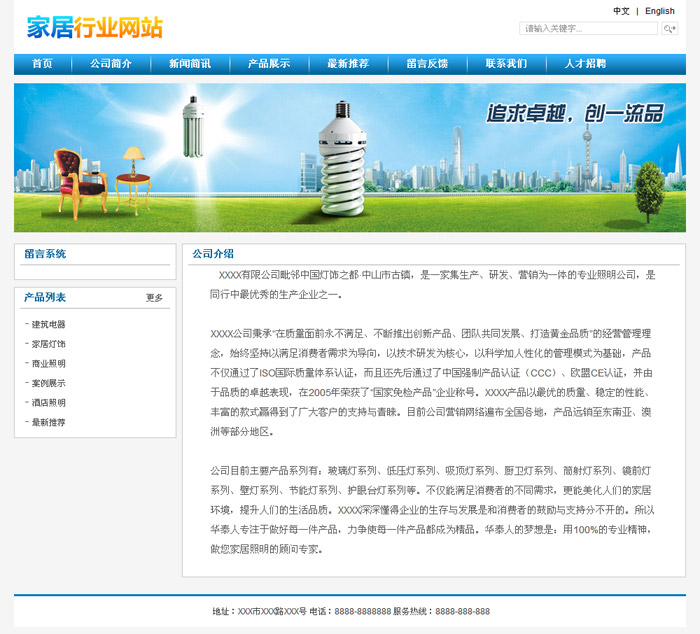Open the 最新推荐 navigation menu item
The image size is (700, 634).
[348, 64]
